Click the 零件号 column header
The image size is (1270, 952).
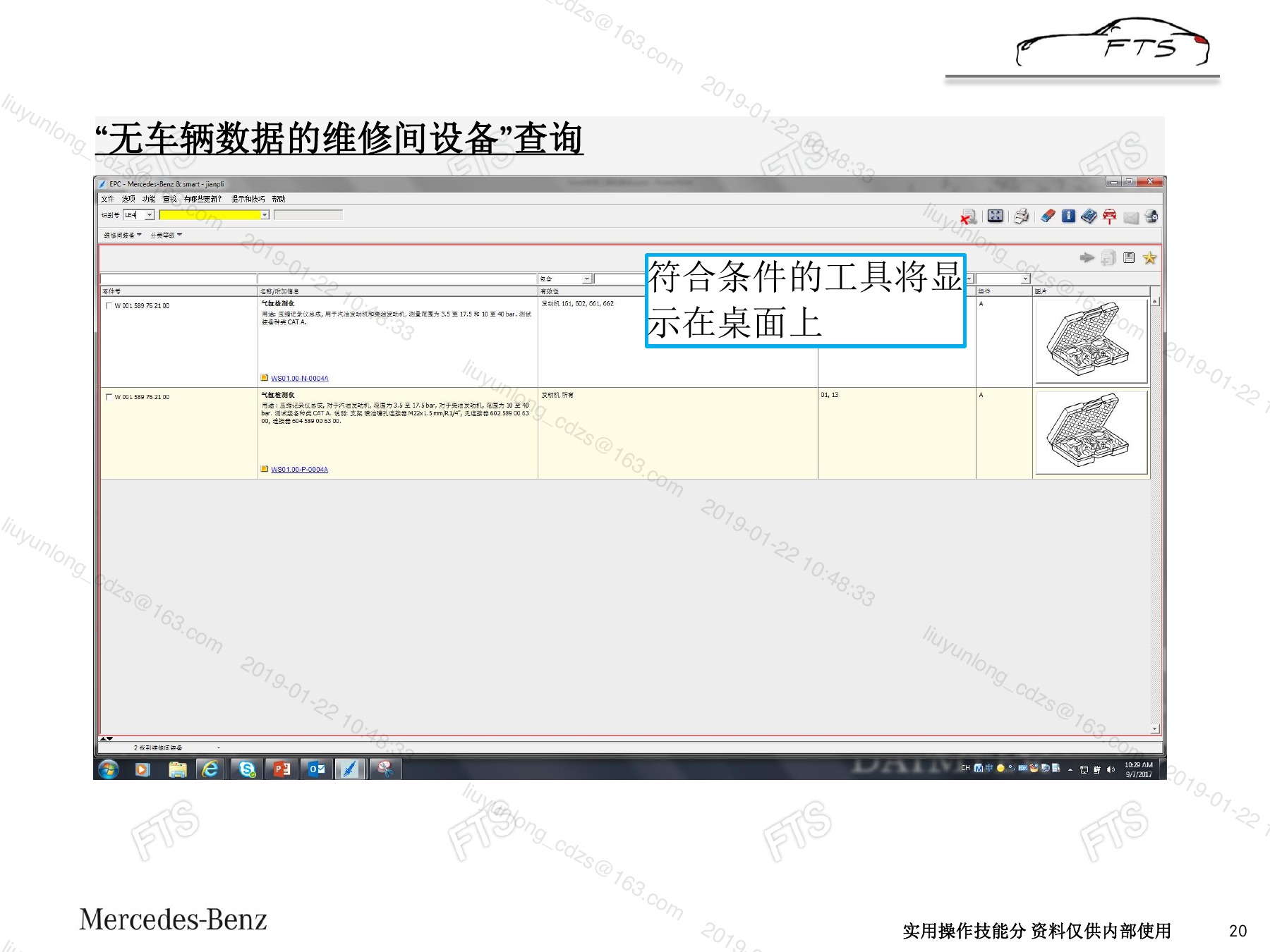pyautogui.click(x=179, y=291)
